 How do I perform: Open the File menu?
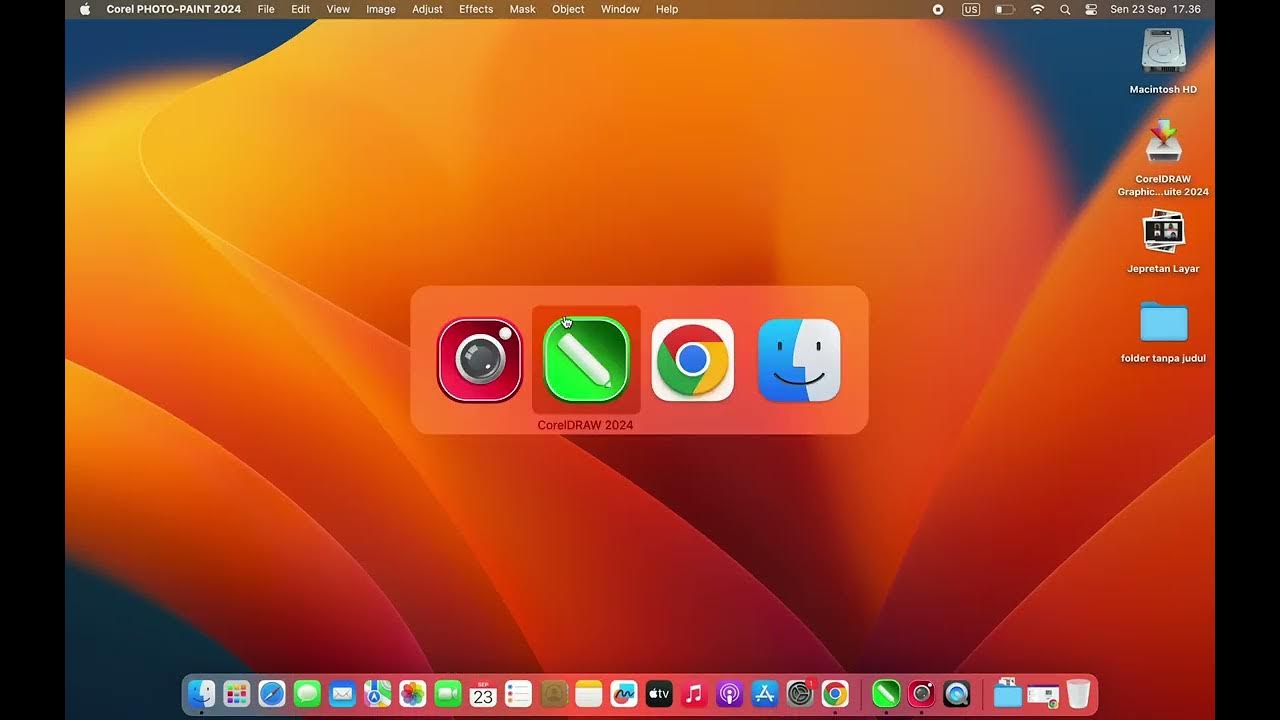pos(266,9)
